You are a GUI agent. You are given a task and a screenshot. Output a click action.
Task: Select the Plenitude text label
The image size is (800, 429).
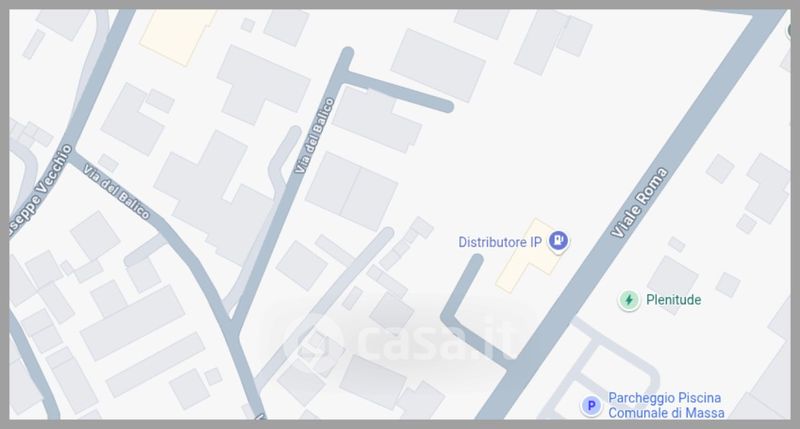[673, 300]
